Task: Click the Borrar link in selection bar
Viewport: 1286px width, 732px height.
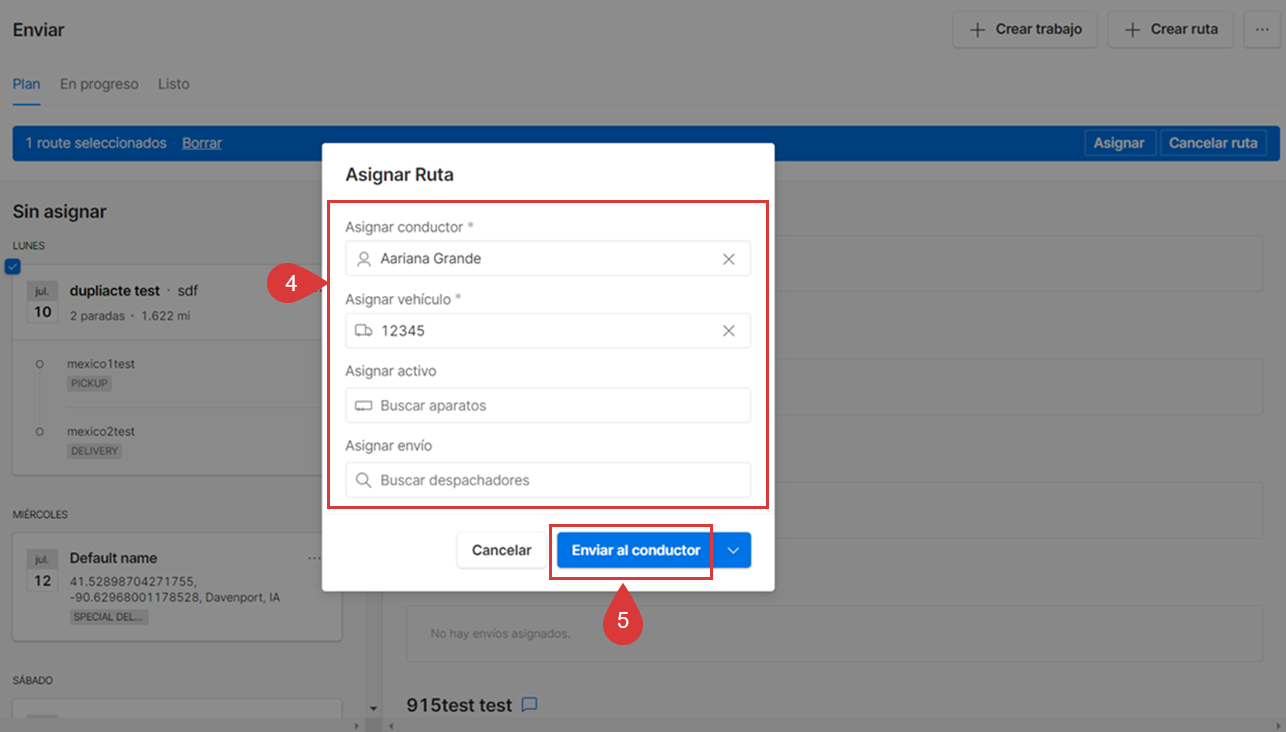Action: 202,143
